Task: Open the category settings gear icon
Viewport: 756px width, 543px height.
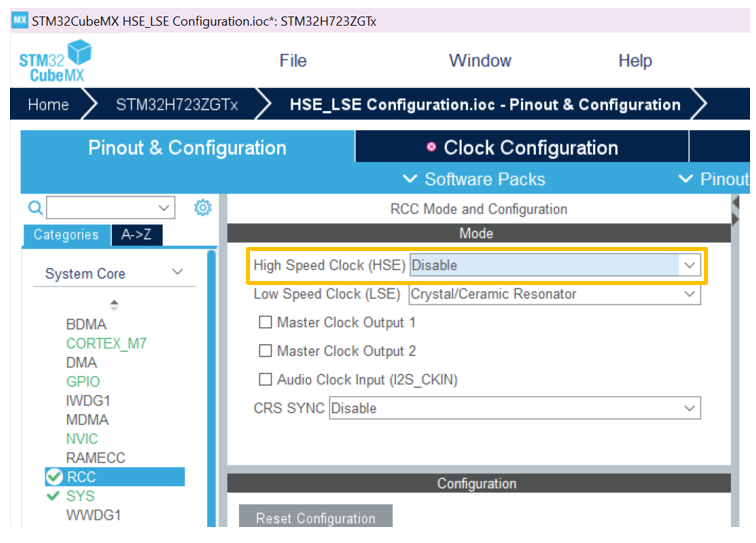Action: pos(202,207)
